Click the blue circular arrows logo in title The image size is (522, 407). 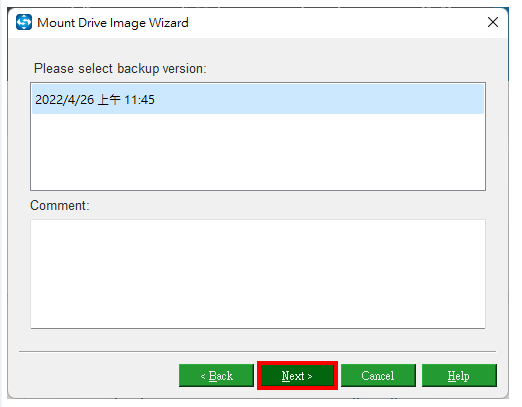click(24, 22)
